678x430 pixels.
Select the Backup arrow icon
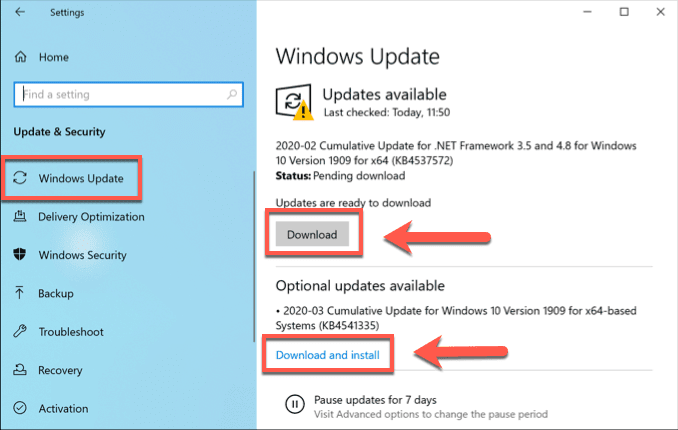(19, 293)
